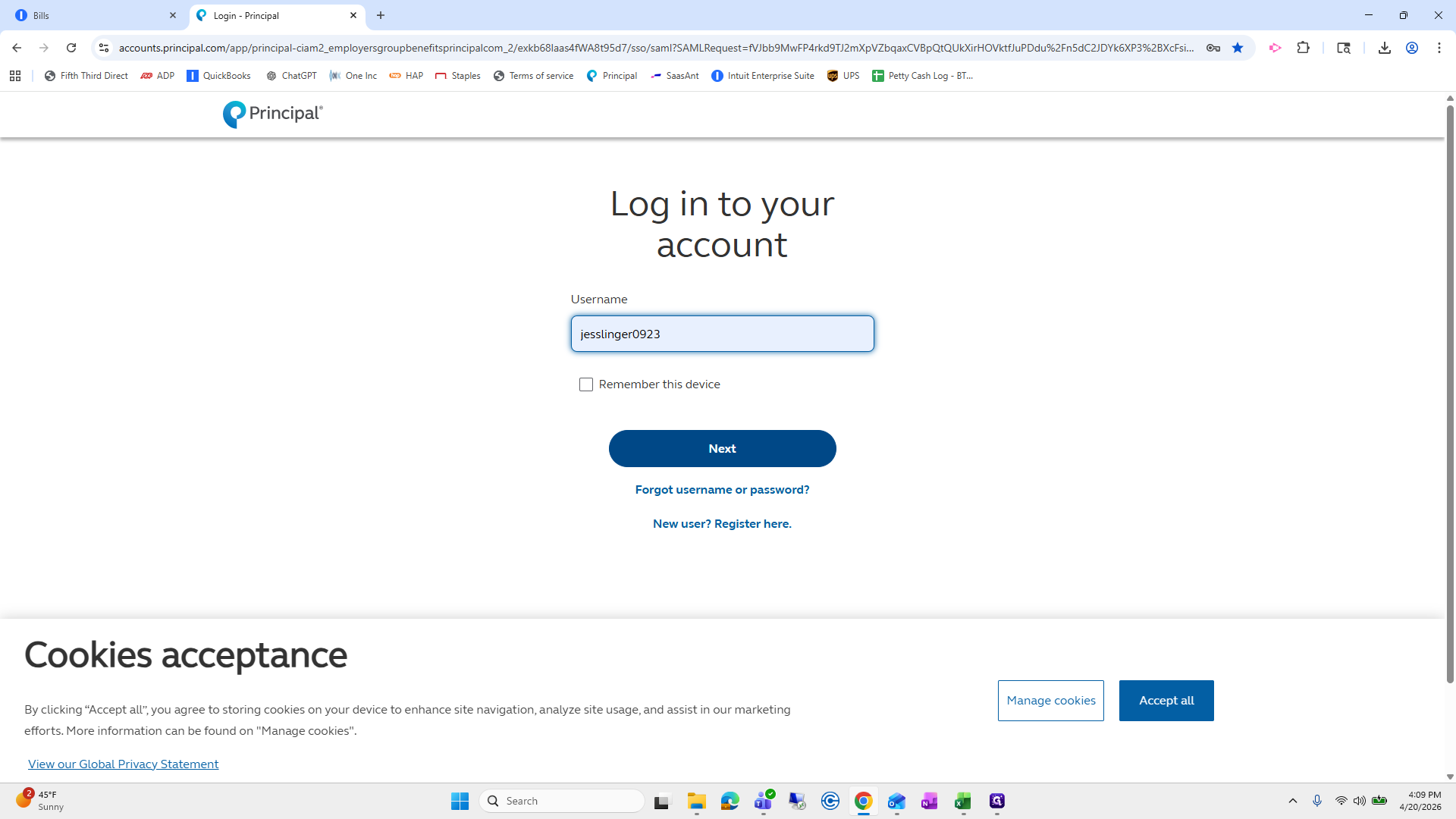Expand system tray hidden icons chevron

coord(1293,801)
